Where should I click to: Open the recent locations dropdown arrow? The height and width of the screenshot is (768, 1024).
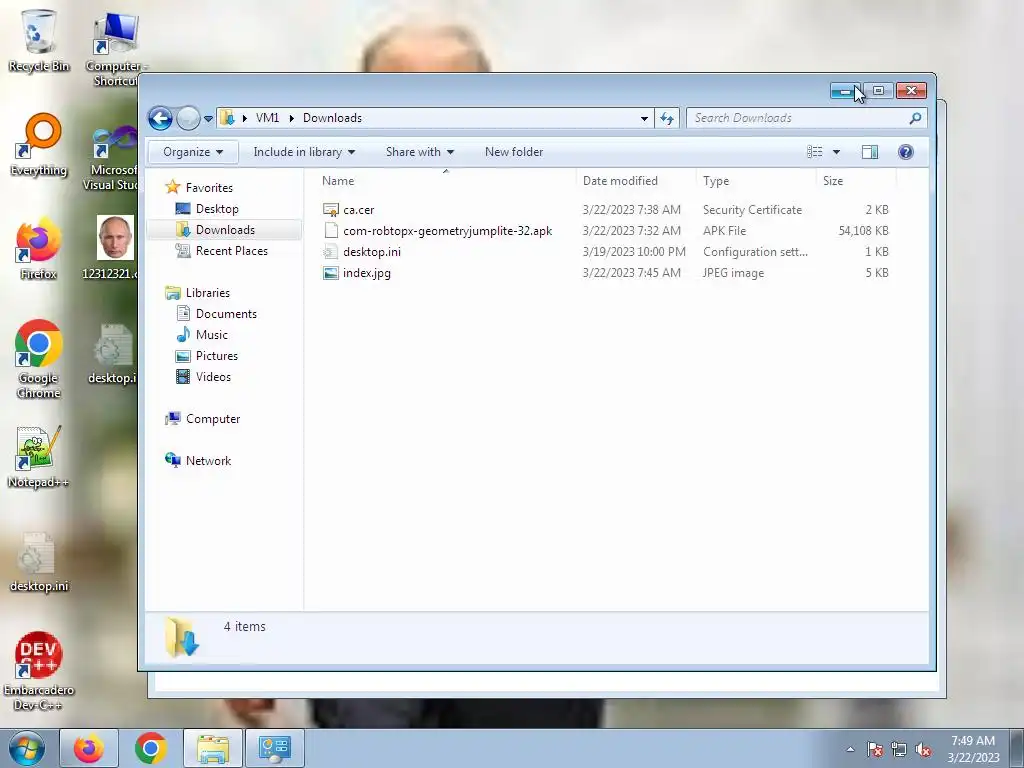pos(208,119)
